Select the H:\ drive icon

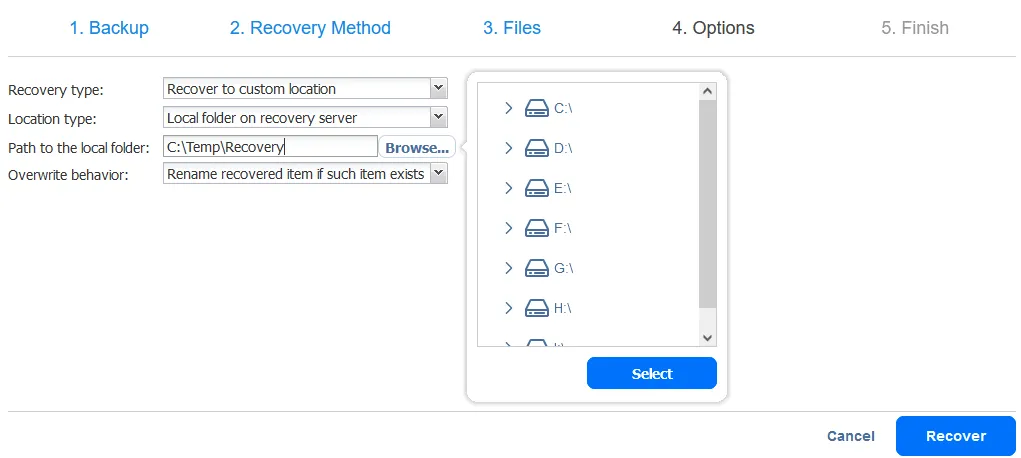click(x=537, y=308)
